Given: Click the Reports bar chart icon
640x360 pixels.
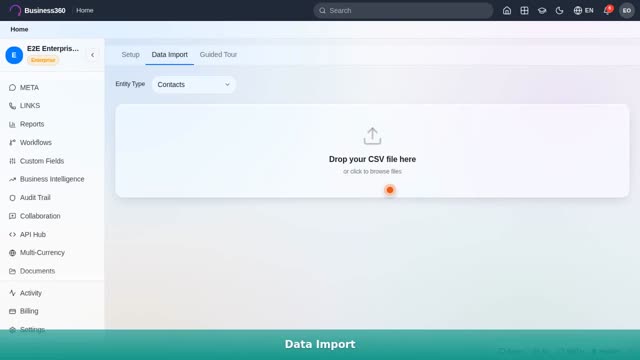Looking at the screenshot, I should [12, 124].
